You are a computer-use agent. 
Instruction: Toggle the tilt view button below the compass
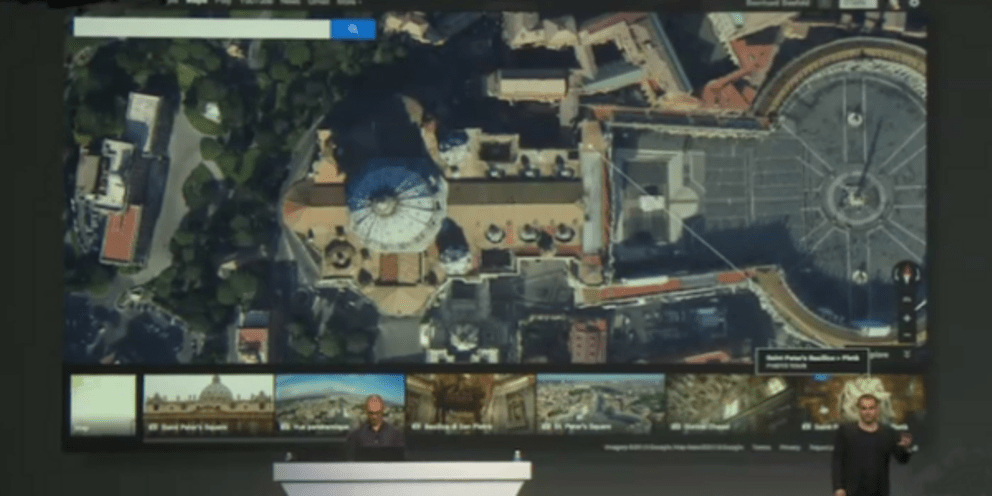pyautogui.click(x=907, y=299)
